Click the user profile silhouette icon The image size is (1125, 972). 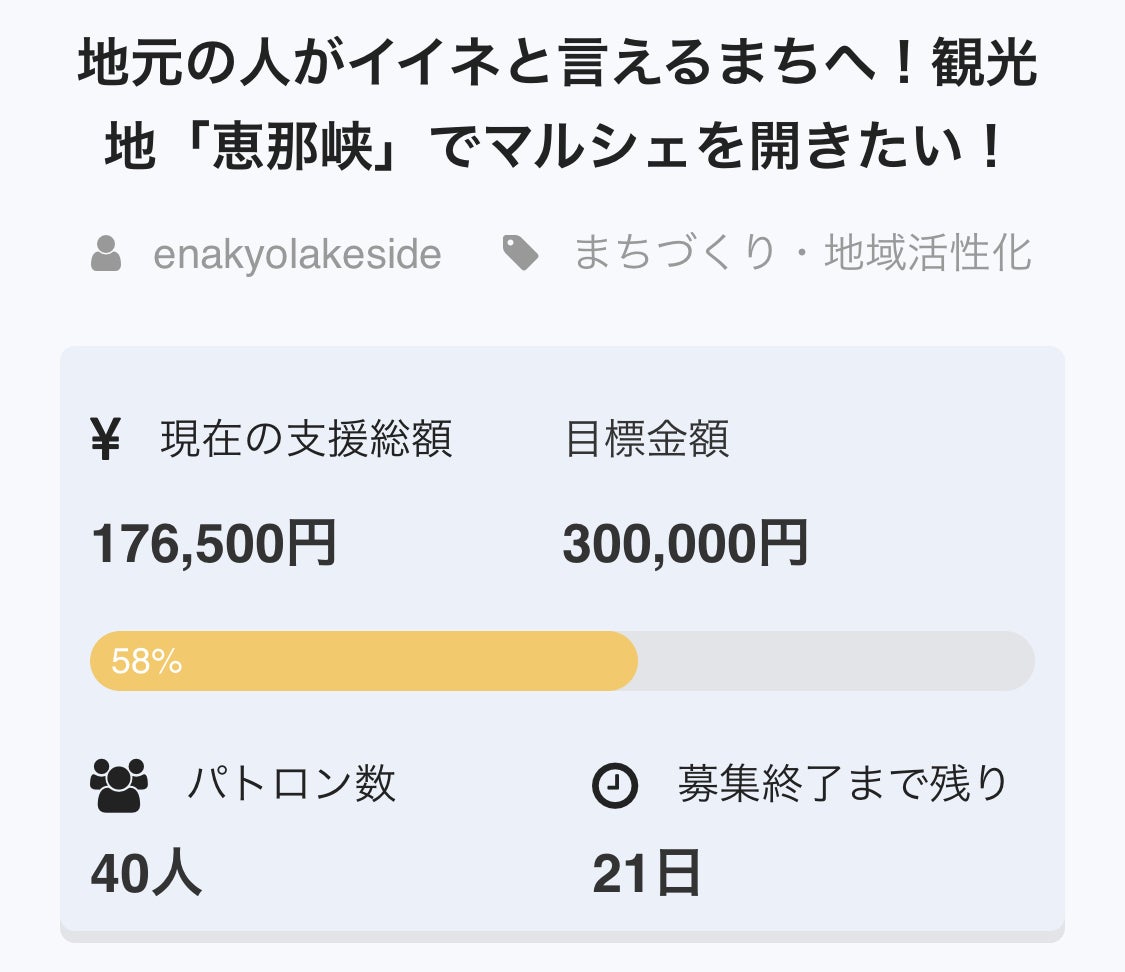106,254
